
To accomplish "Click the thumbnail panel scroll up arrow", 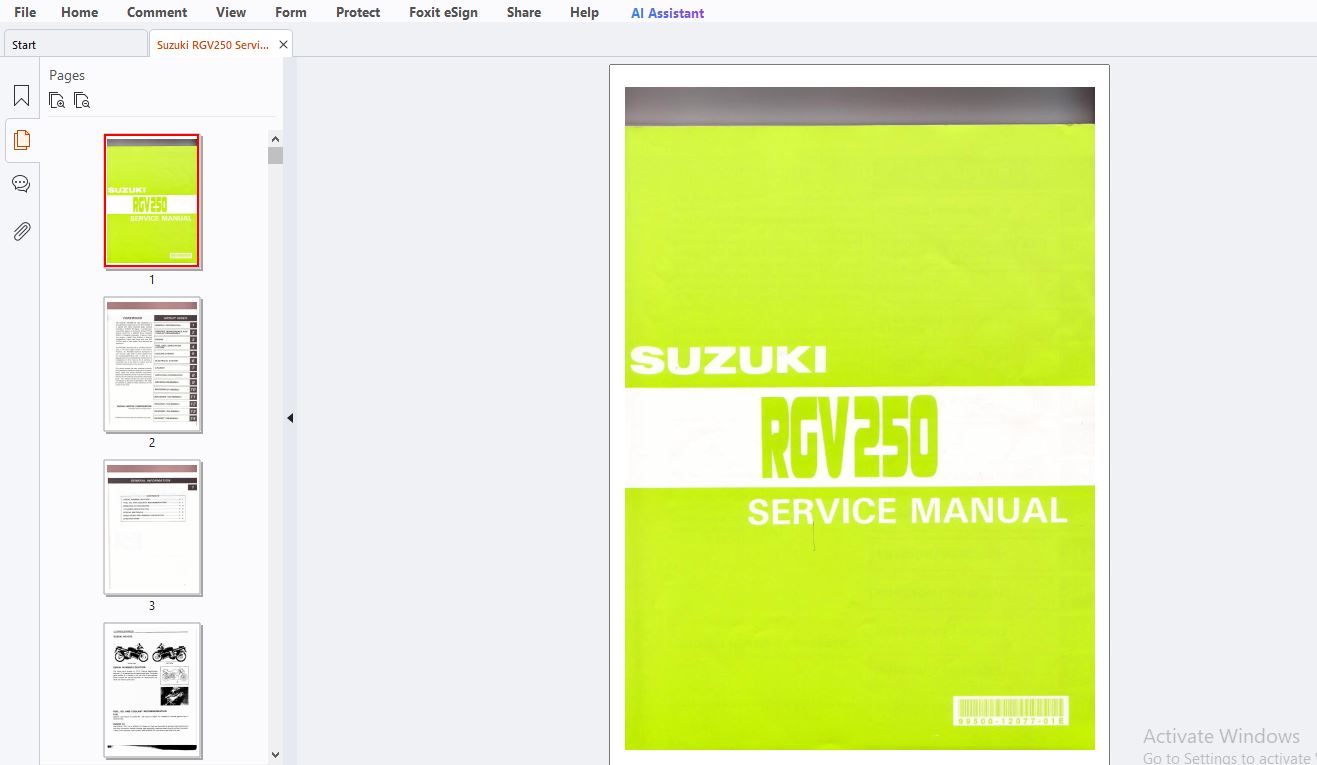I will [276, 139].
